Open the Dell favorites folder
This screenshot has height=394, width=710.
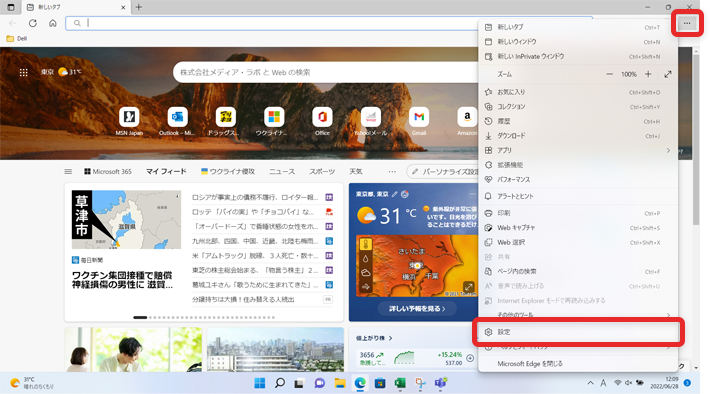17,38
